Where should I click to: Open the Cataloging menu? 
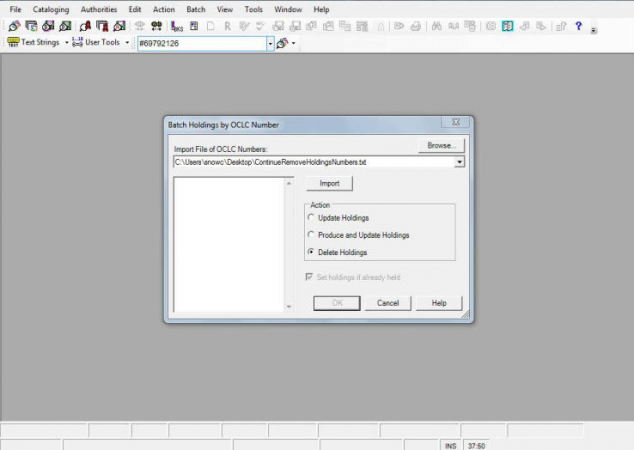point(51,9)
